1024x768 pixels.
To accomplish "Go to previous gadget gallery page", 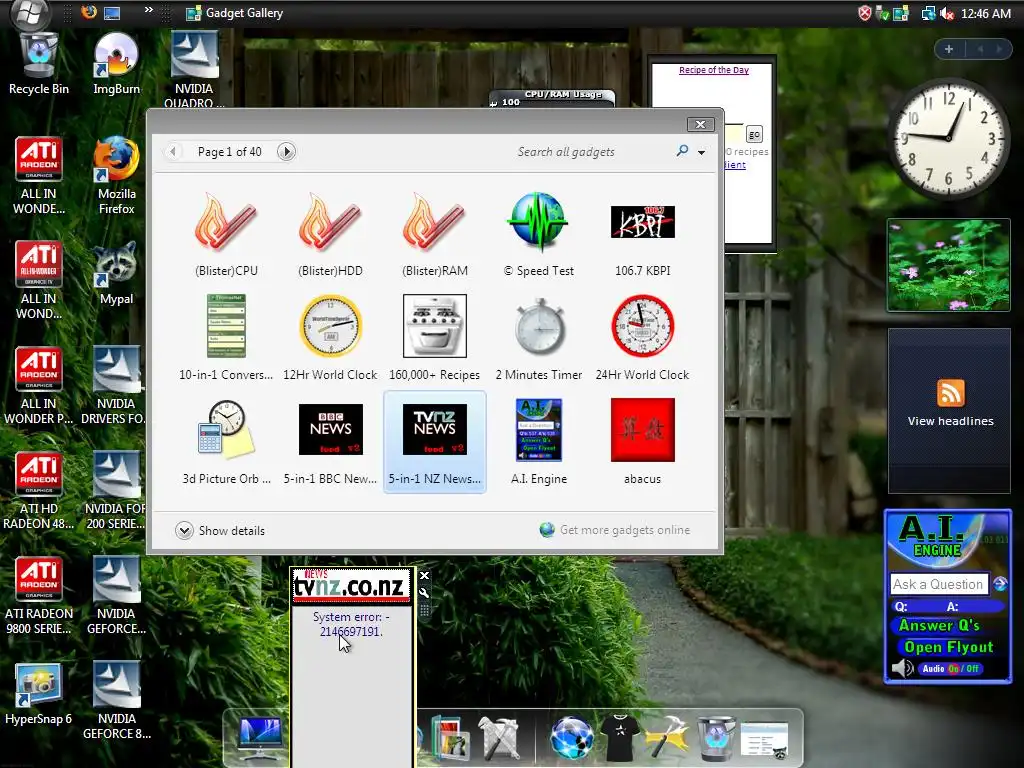I will (x=173, y=152).
